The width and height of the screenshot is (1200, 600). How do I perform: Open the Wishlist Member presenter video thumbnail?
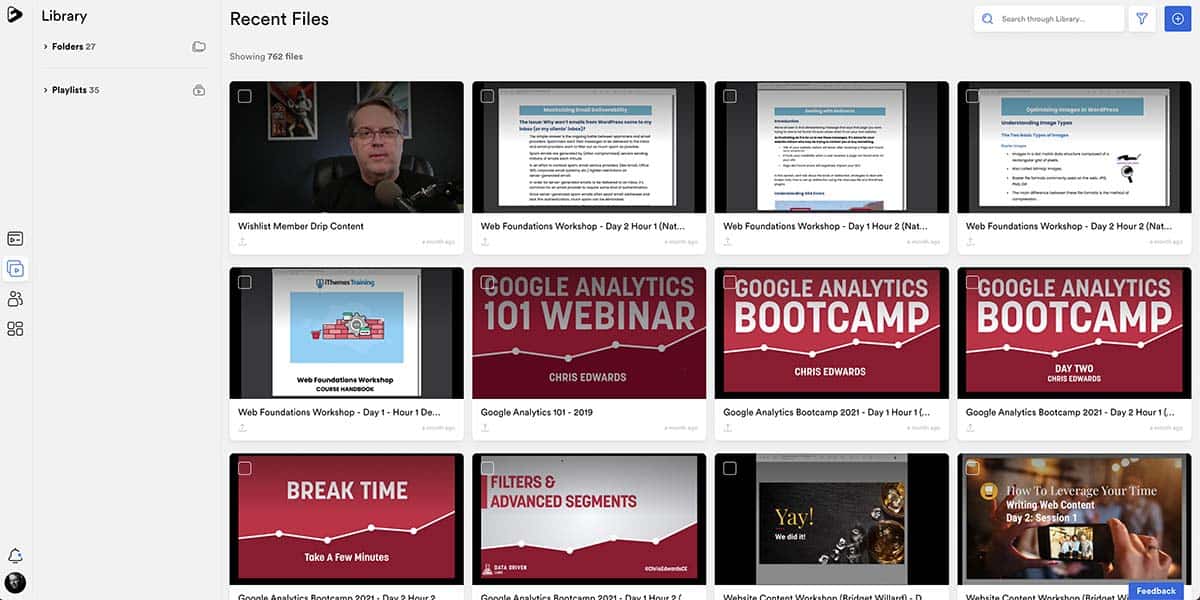(x=347, y=147)
